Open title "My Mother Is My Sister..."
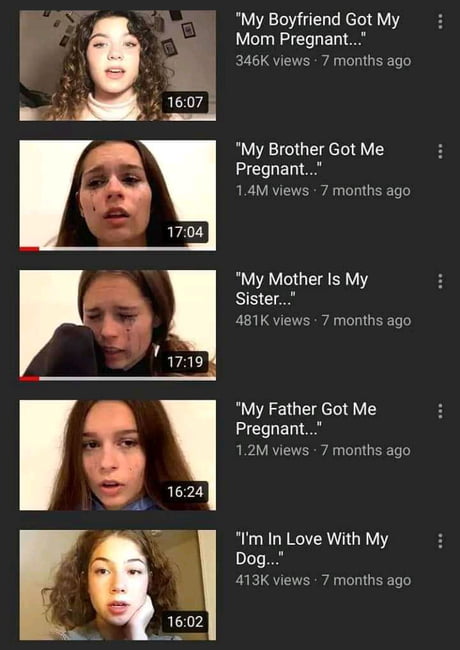Image resolution: width=460 pixels, height=650 pixels. coord(302,289)
